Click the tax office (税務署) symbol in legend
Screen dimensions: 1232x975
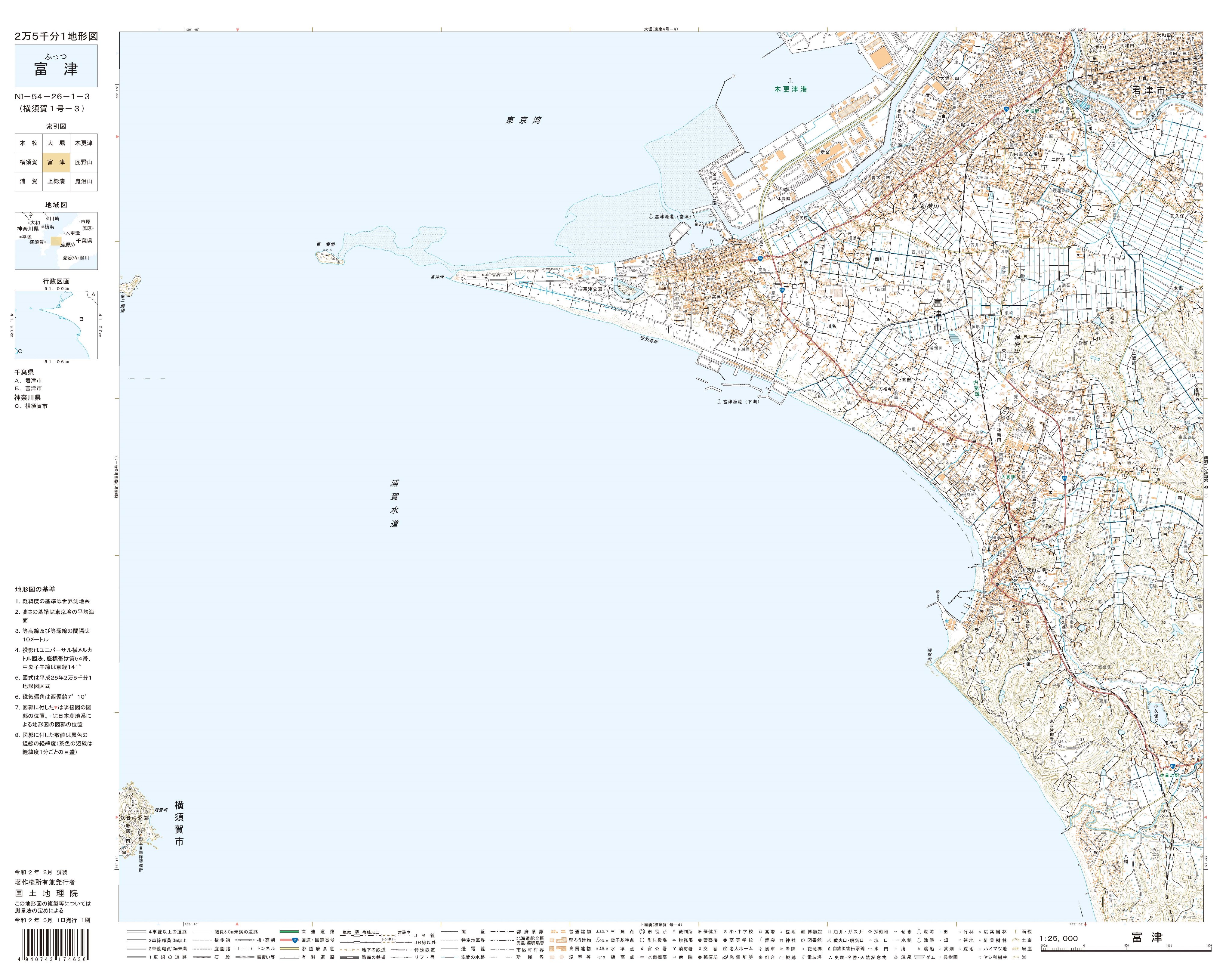674,940
